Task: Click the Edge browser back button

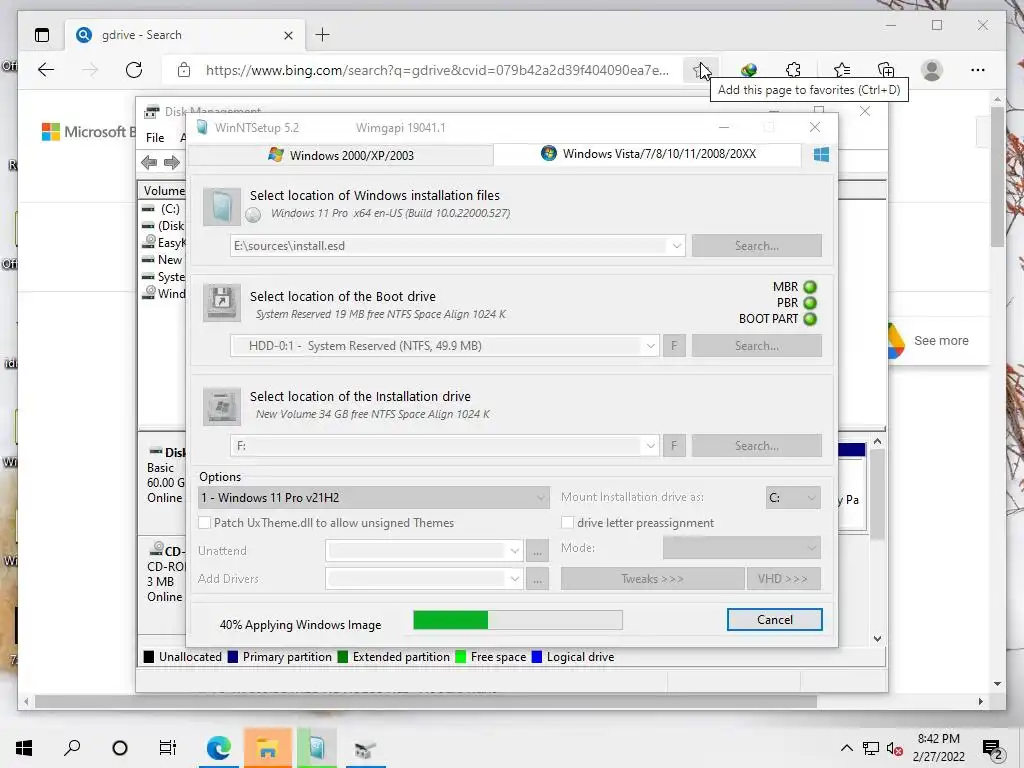Action: point(46,70)
